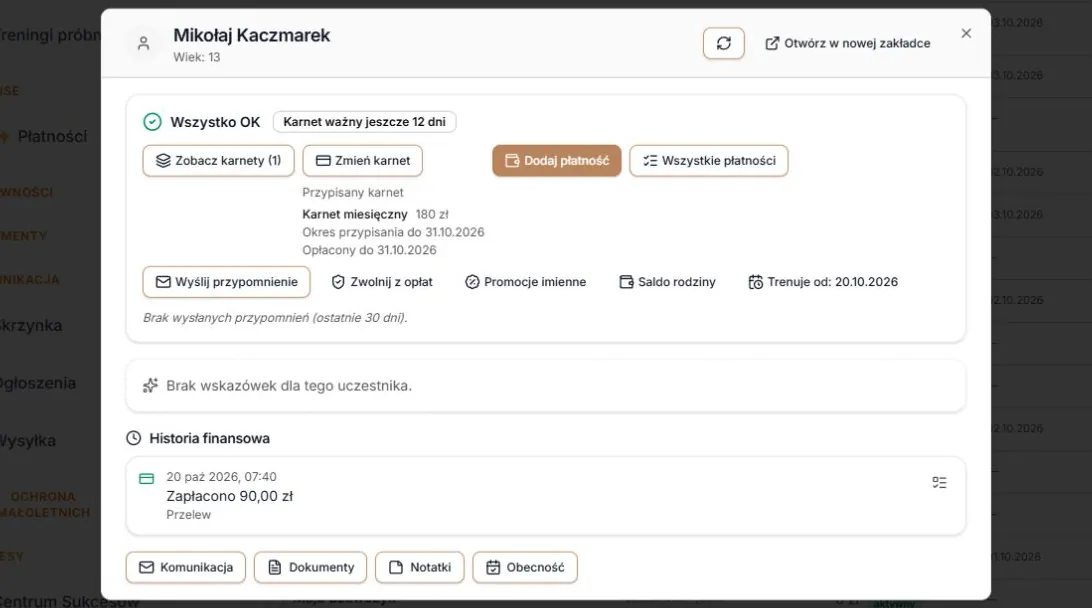The width and height of the screenshot is (1092, 608).
Task: Select Płatności in background sidebar
Action: [x=52, y=137]
